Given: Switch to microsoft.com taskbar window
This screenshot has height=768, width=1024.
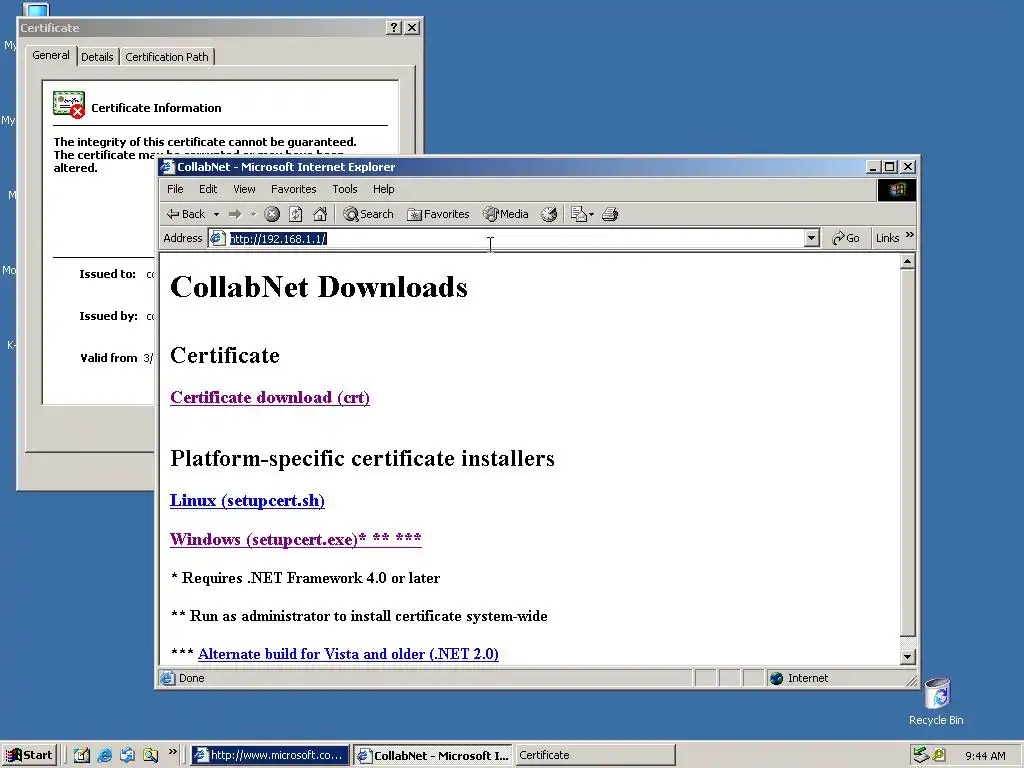Looking at the screenshot, I should (x=270, y=755).
